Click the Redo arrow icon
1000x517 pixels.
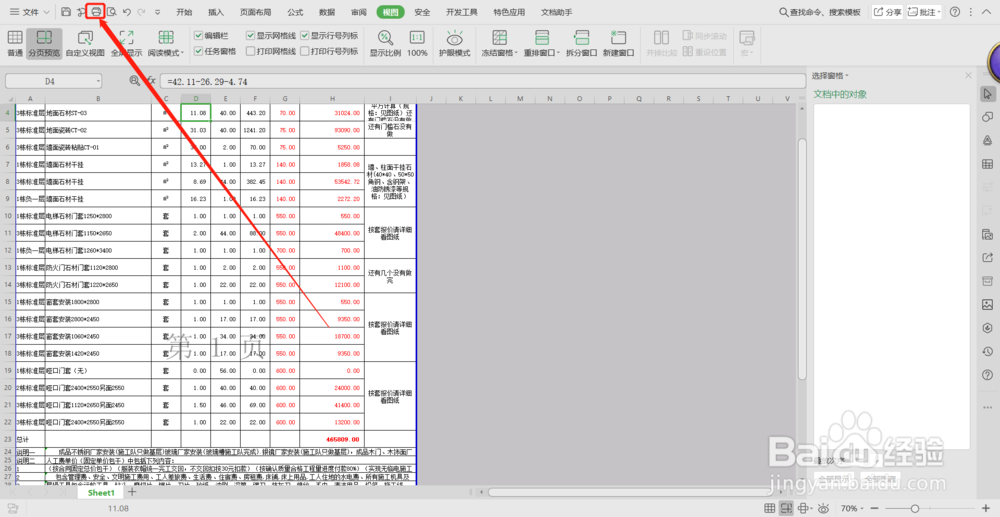point(141,11)
